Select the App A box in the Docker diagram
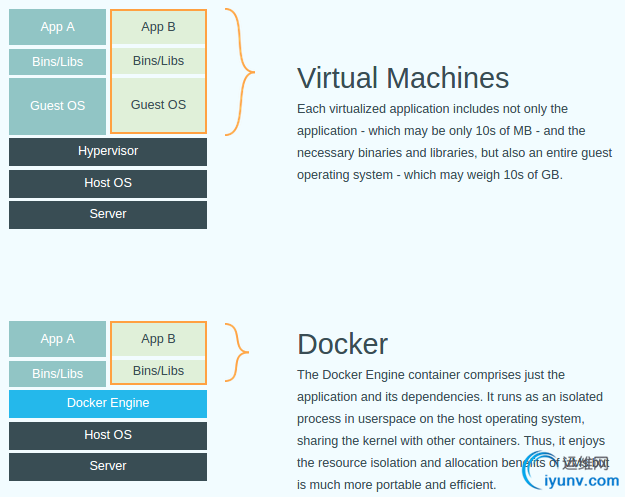The image size is (625, 497). click(x=57, y=339)
